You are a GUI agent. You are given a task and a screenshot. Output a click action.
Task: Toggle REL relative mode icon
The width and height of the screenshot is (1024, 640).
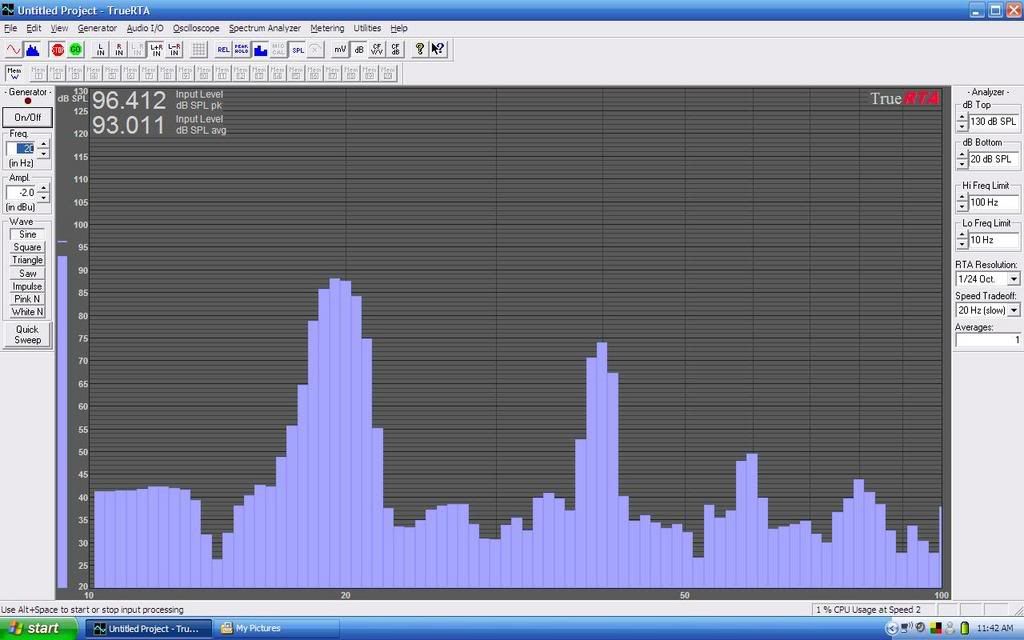tap(223, 50)
